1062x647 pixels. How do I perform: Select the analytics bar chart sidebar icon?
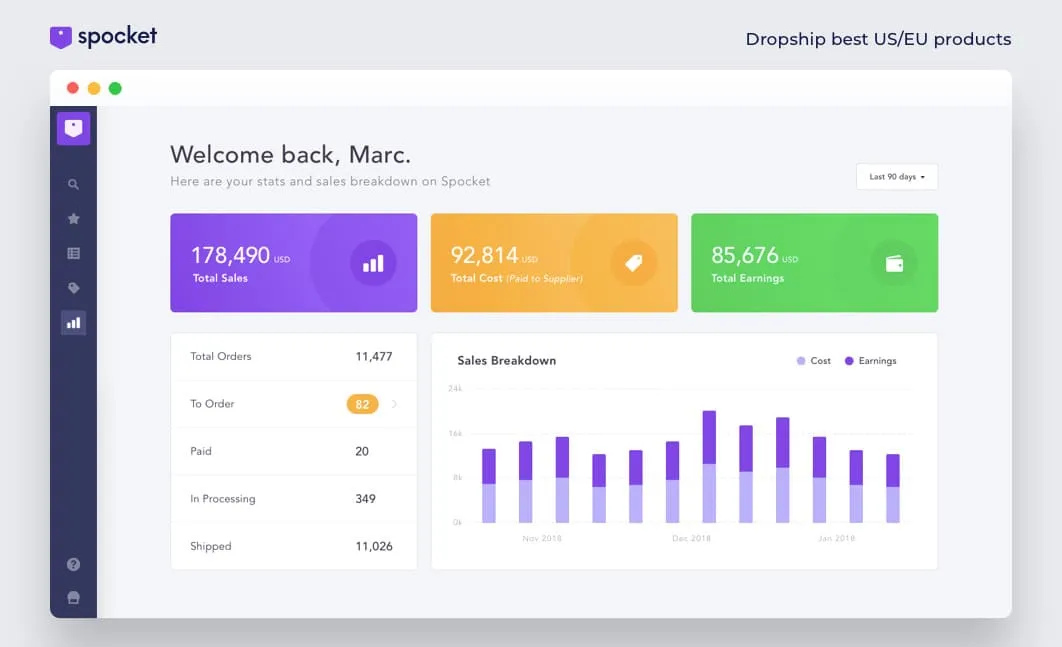(73, 322)
